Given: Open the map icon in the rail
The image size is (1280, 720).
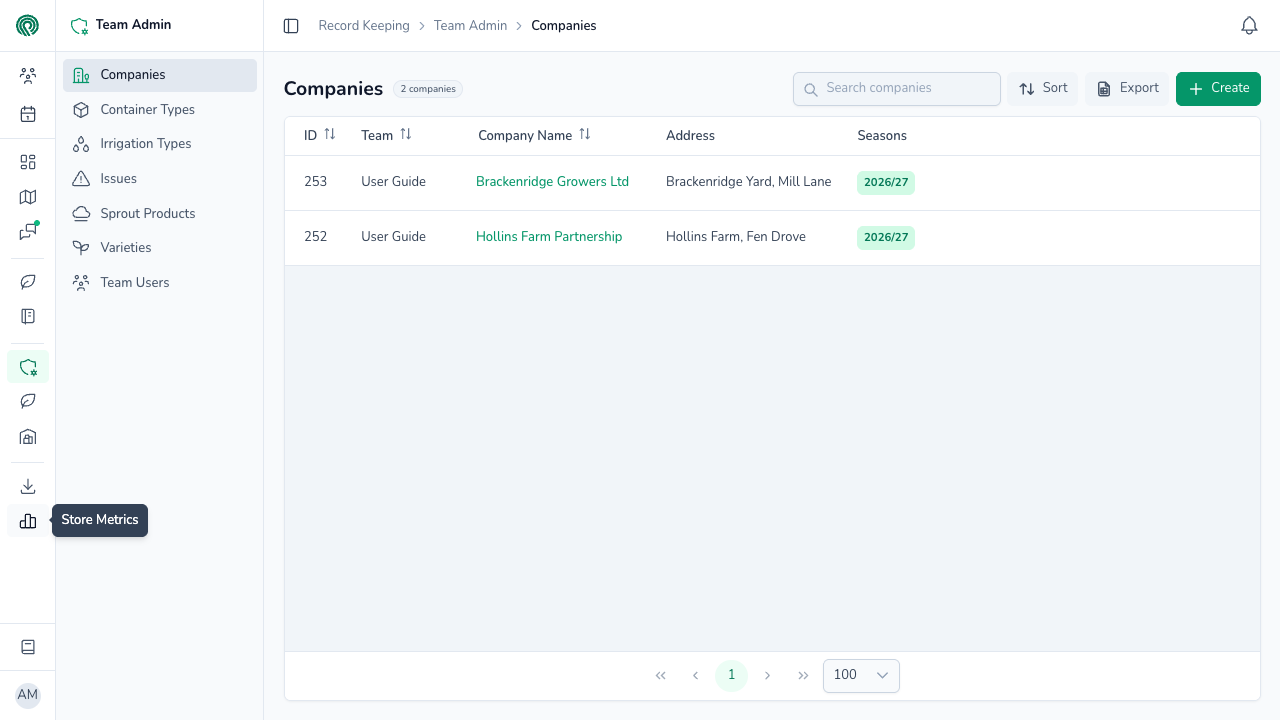Looking at the screenshot, I should (x=28, y=197).
